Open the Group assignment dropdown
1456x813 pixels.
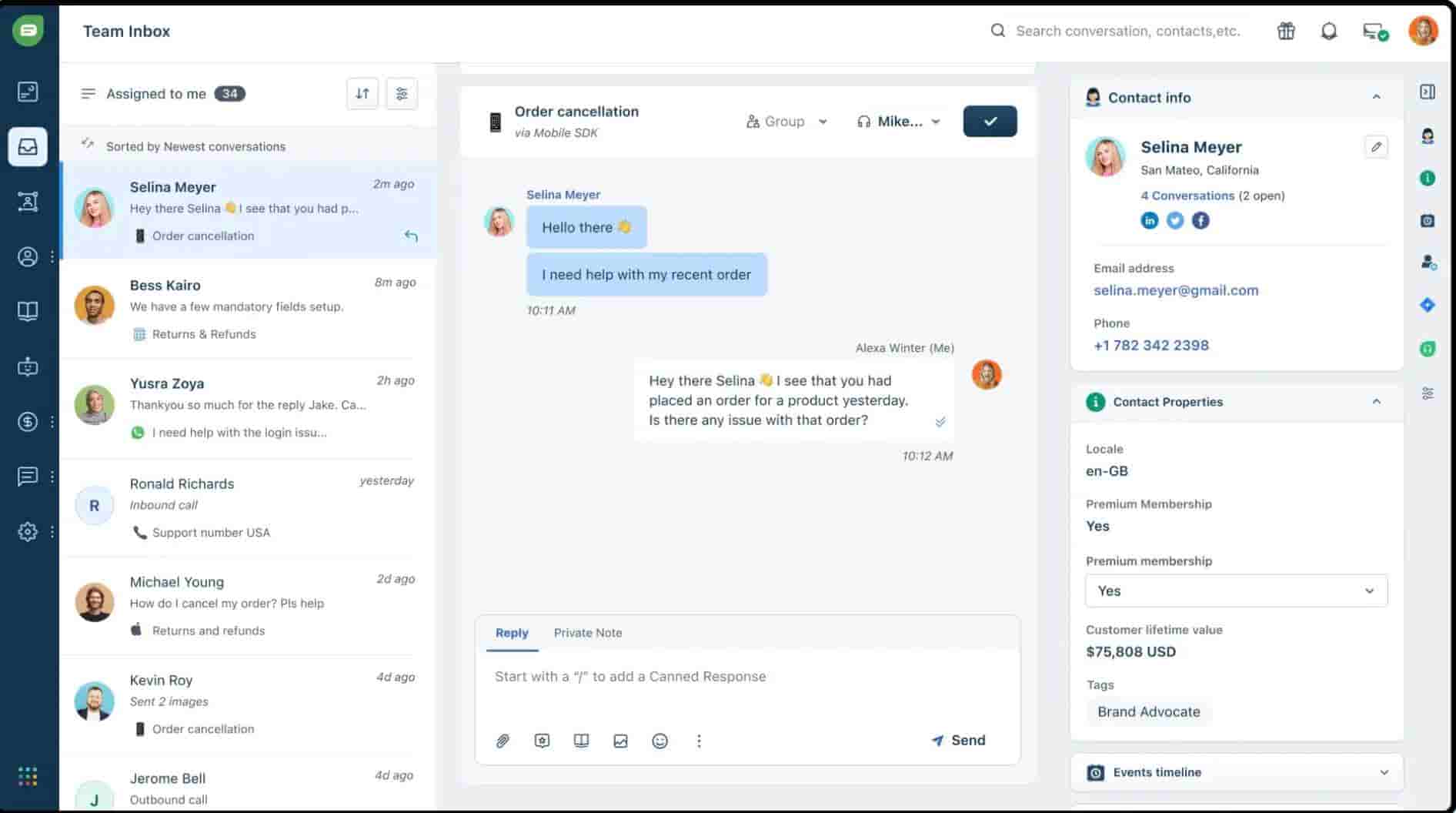786,122
